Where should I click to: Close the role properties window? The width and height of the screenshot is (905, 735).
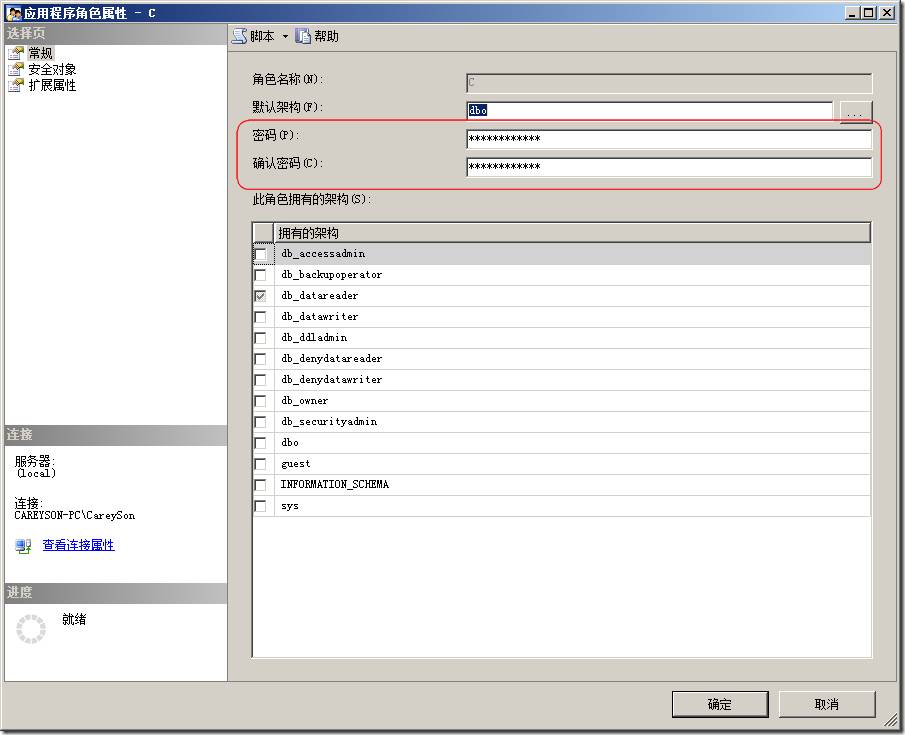click(x=887, y=13)
